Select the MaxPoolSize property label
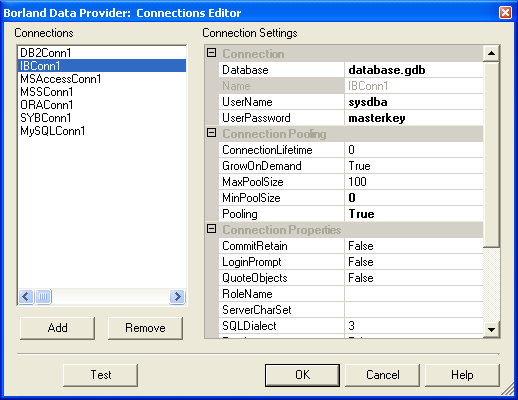This screenshot has height=400, width=518. coord(281,182)
